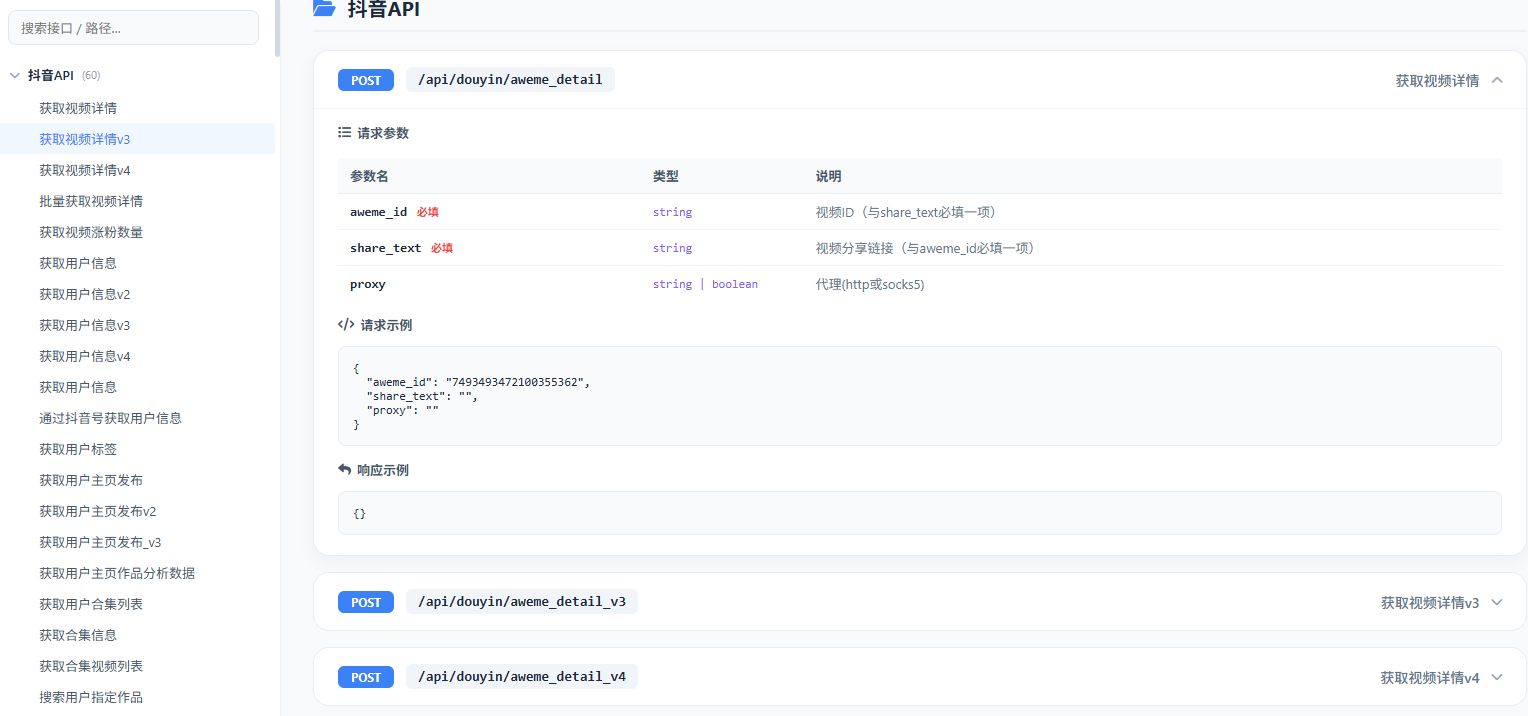Click the aweme_id parameter name
This screenshot has height=716, width=1528.
point(378,212)
